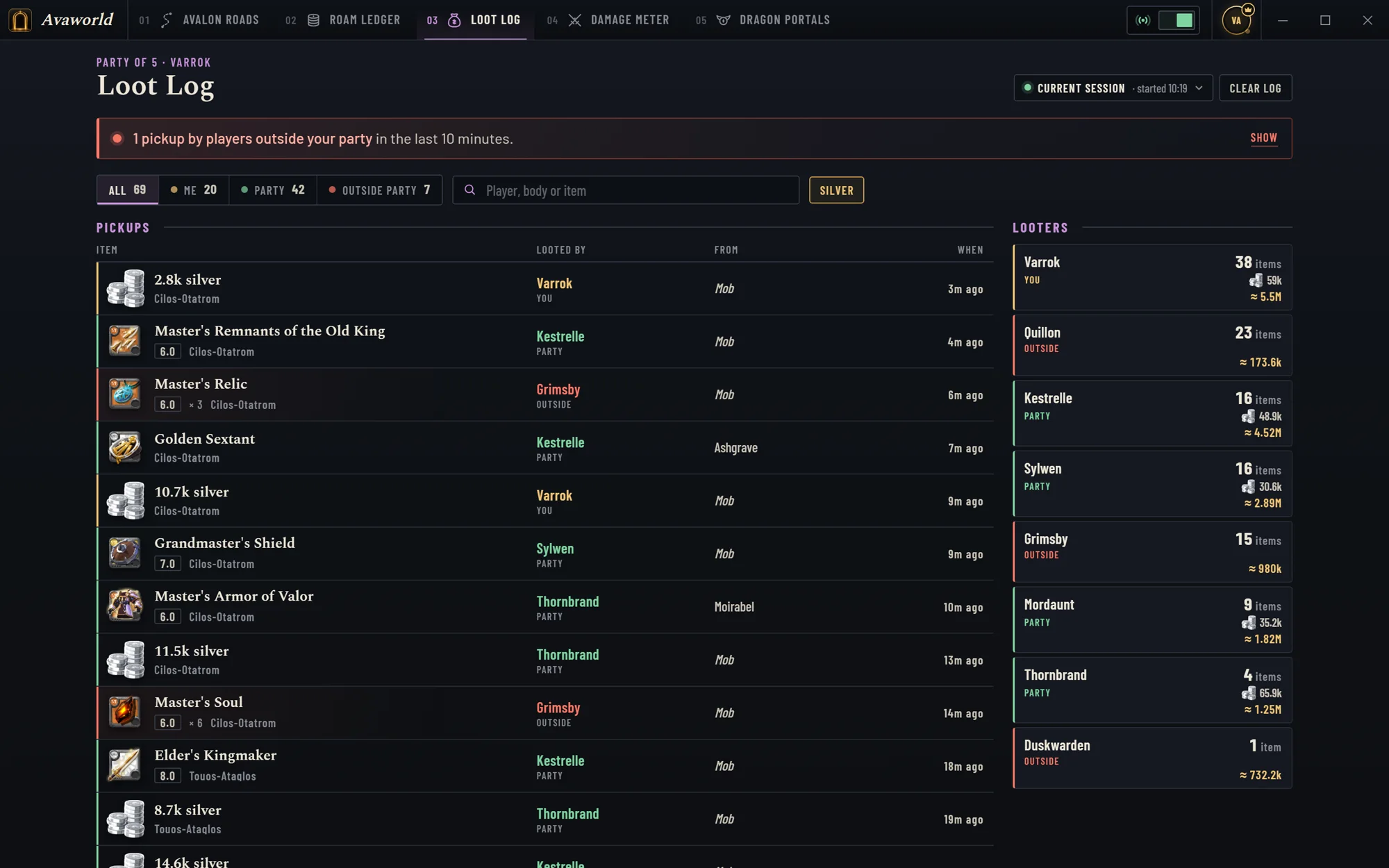The image size is (1389, 868).
Task: Click the Ashgrave source name
Action: (735, 448)
